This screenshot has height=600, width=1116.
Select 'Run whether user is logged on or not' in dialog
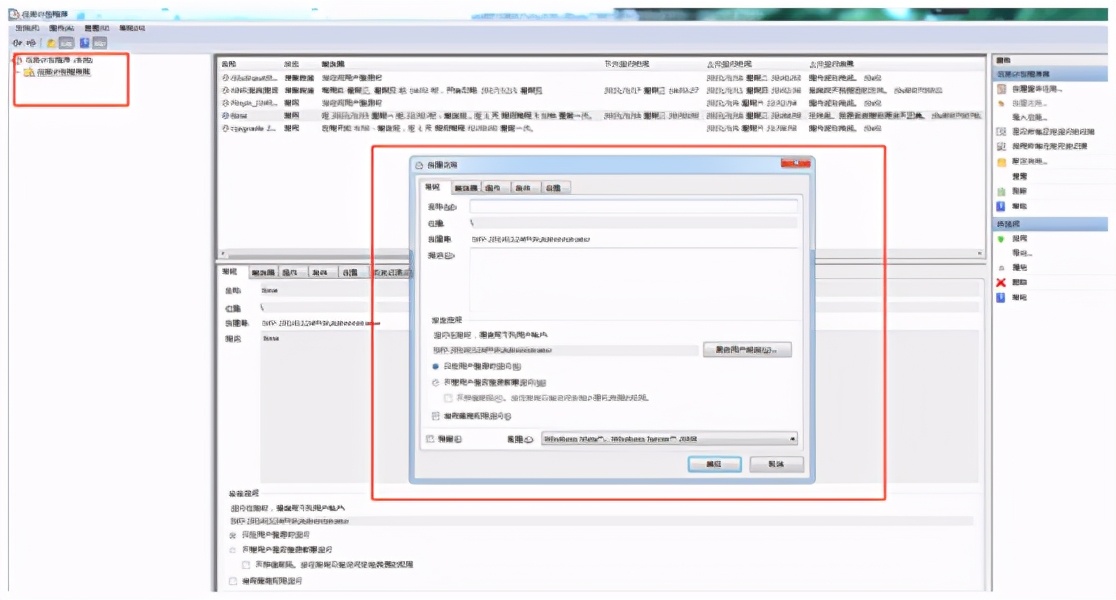pos(436,383)
